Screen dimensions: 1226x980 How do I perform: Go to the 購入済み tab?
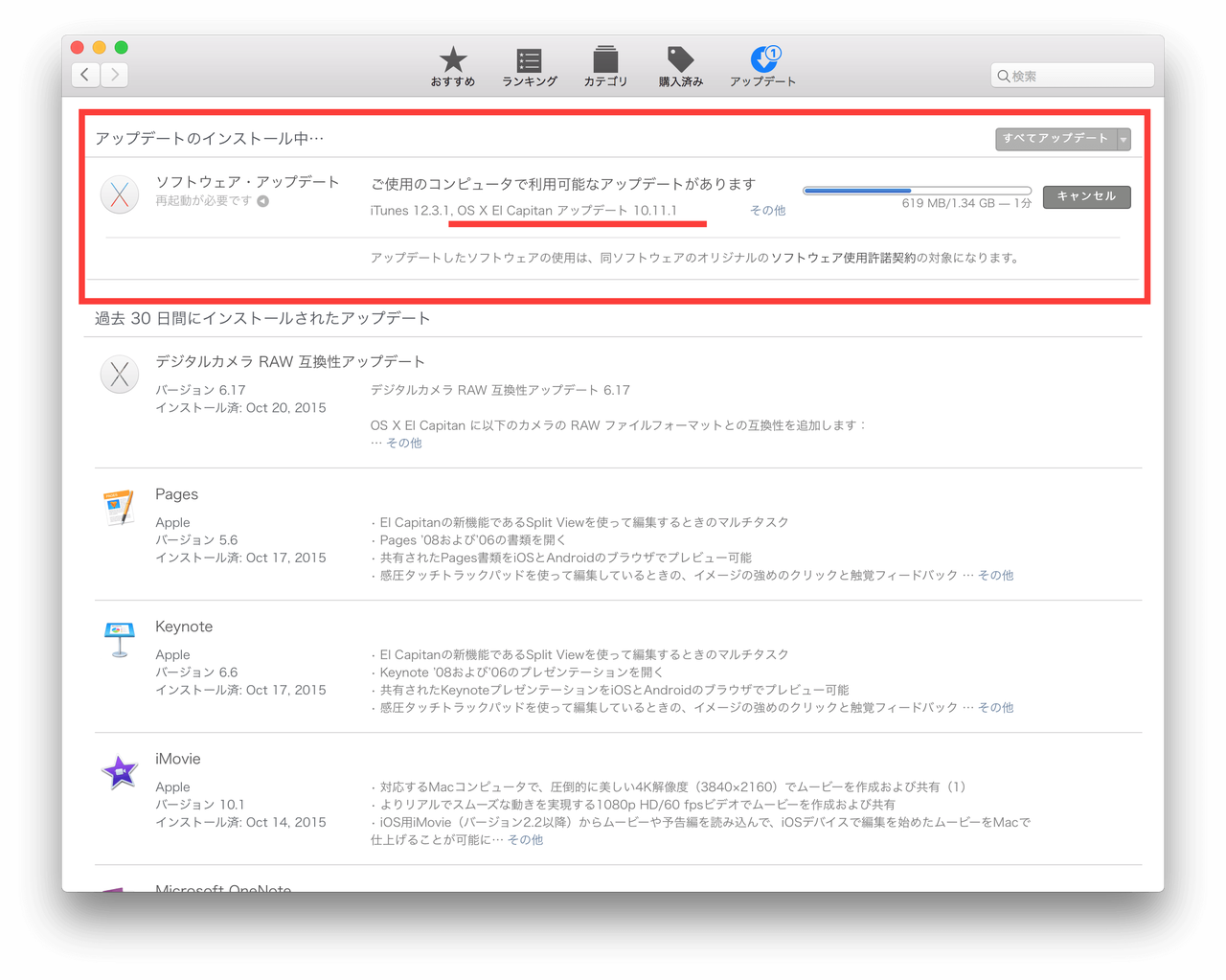[x=681, y=67]
